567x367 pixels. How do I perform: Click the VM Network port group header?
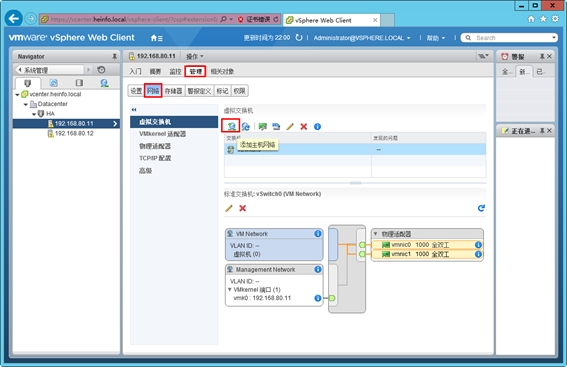pyautogui.click(x=274, y=234)
